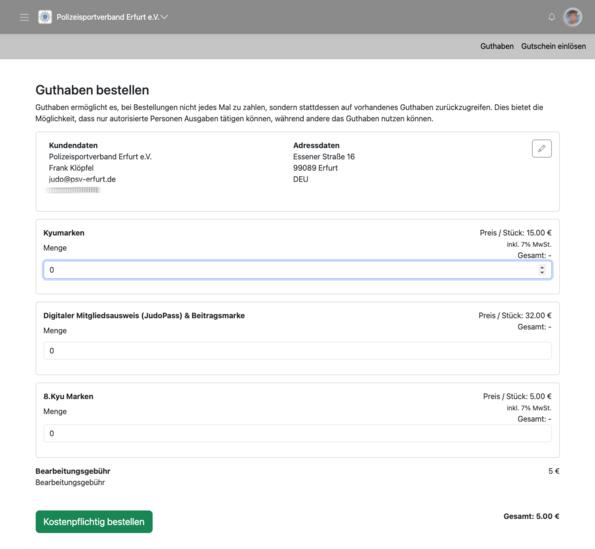This screenshot has height=549, width=595.
Task: Decrease the Kyumarken quantity with stepper down arrow
Action: coord(542,272)
